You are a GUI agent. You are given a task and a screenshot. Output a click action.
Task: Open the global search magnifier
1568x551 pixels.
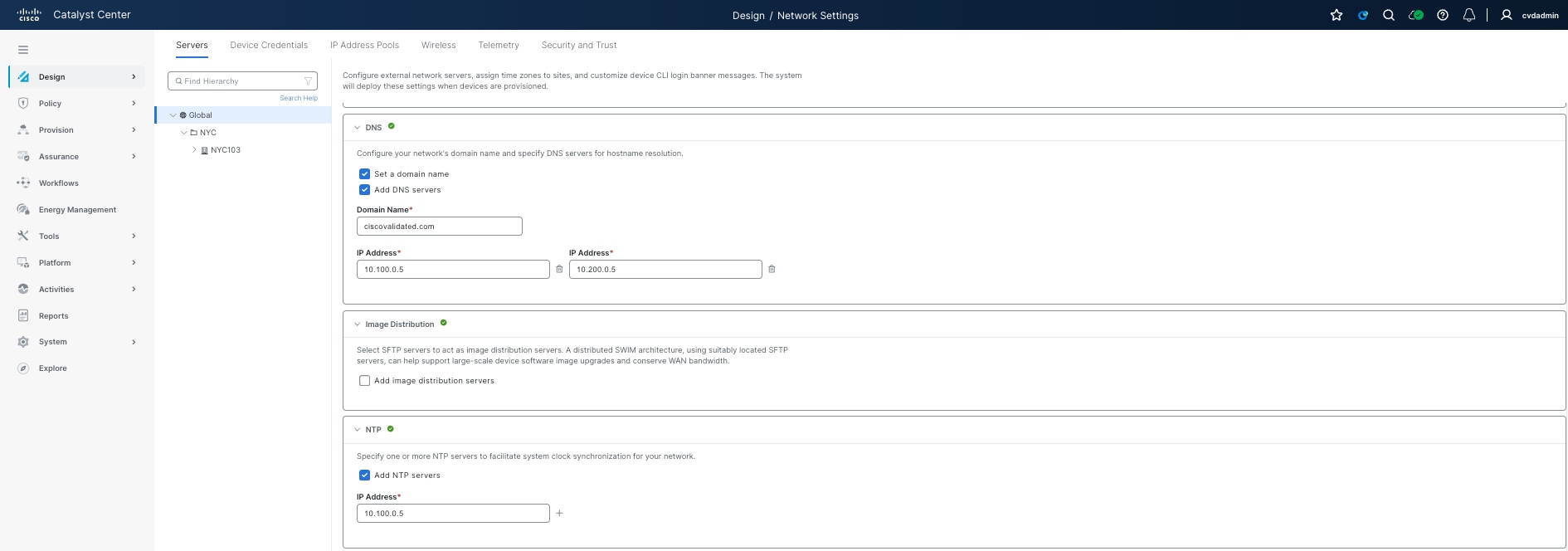tap(1389, 15)
